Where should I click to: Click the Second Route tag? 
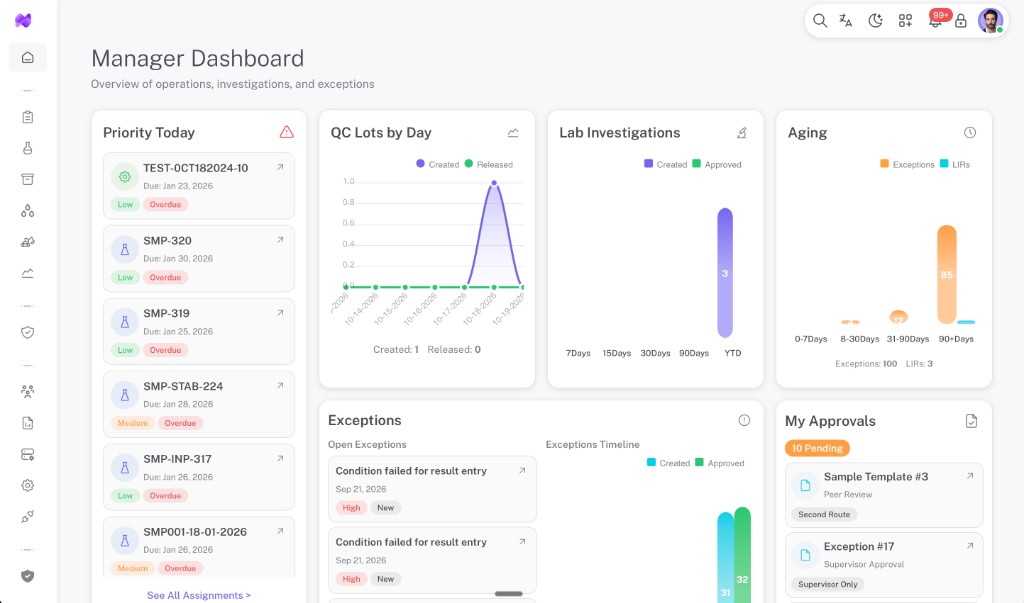pos(824,514)
